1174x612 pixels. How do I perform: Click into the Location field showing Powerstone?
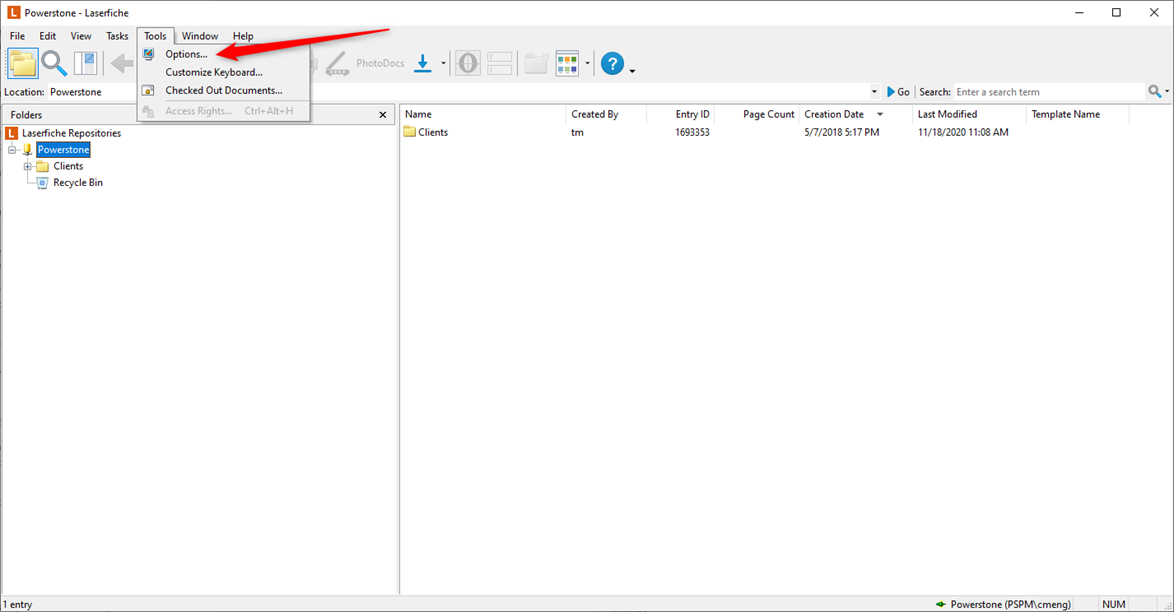457,91
